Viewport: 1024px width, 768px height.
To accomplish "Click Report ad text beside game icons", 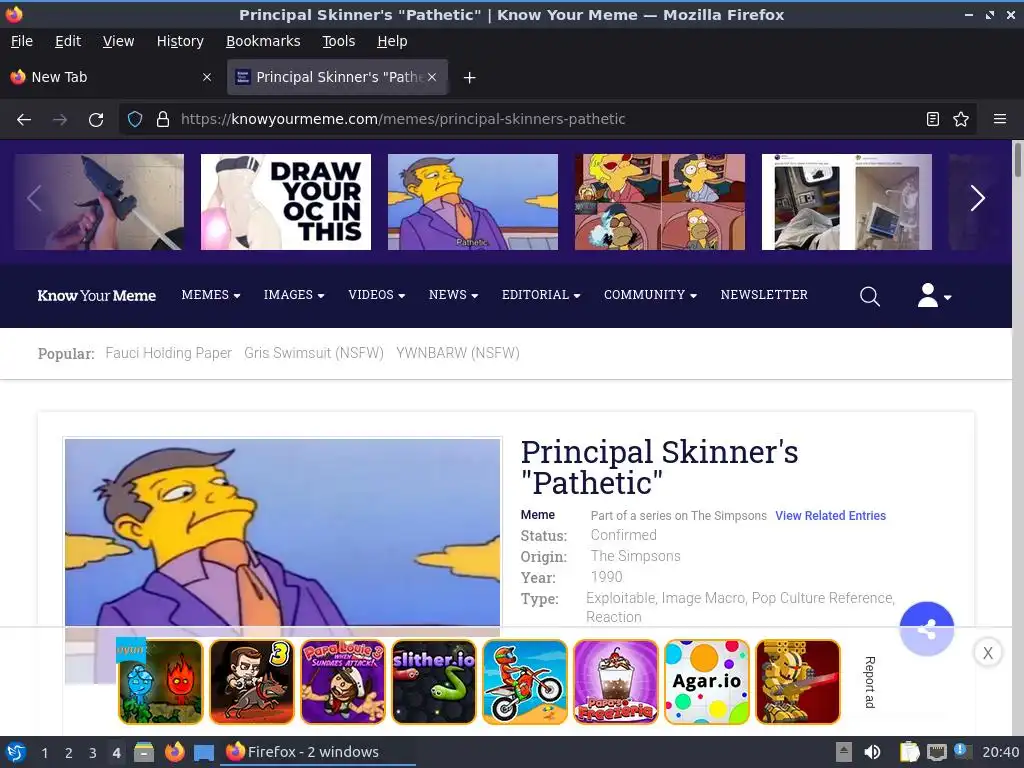I will click(870, 682).
